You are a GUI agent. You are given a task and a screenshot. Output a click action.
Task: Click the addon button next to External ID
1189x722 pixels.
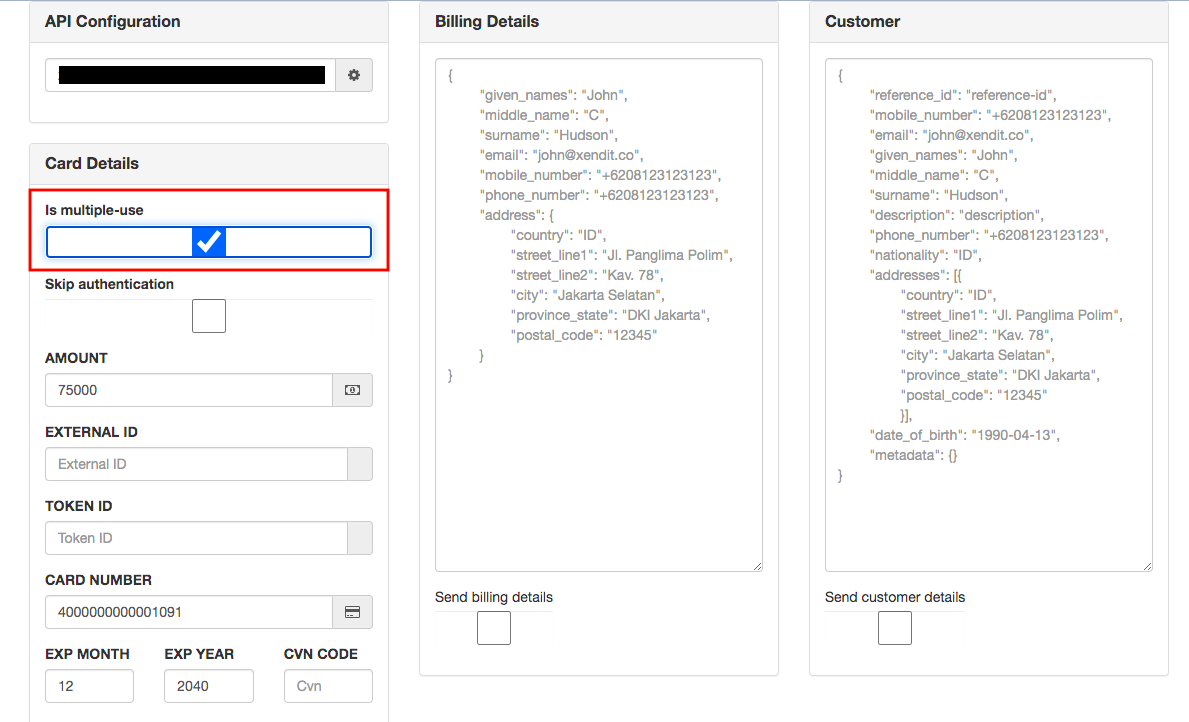[359, 464]
